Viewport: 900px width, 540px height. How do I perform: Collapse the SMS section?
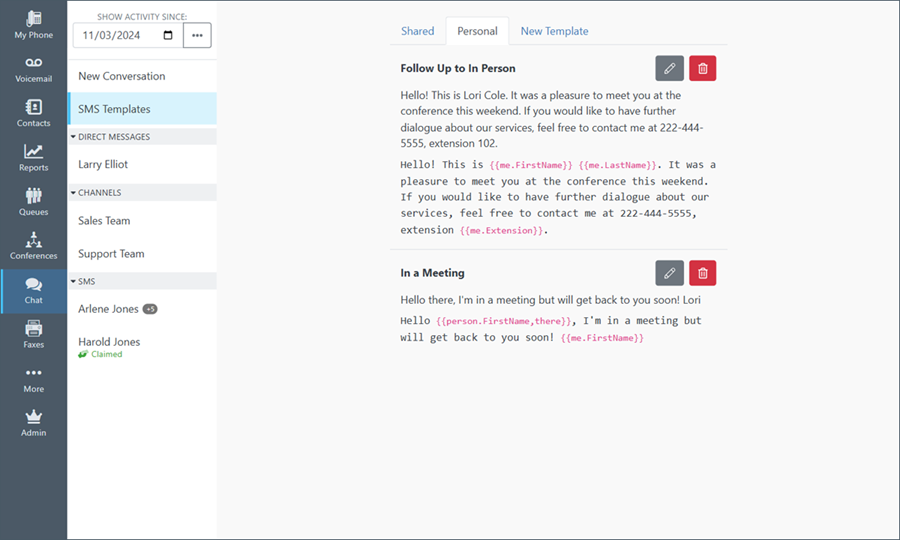click(x=73, y=281)
